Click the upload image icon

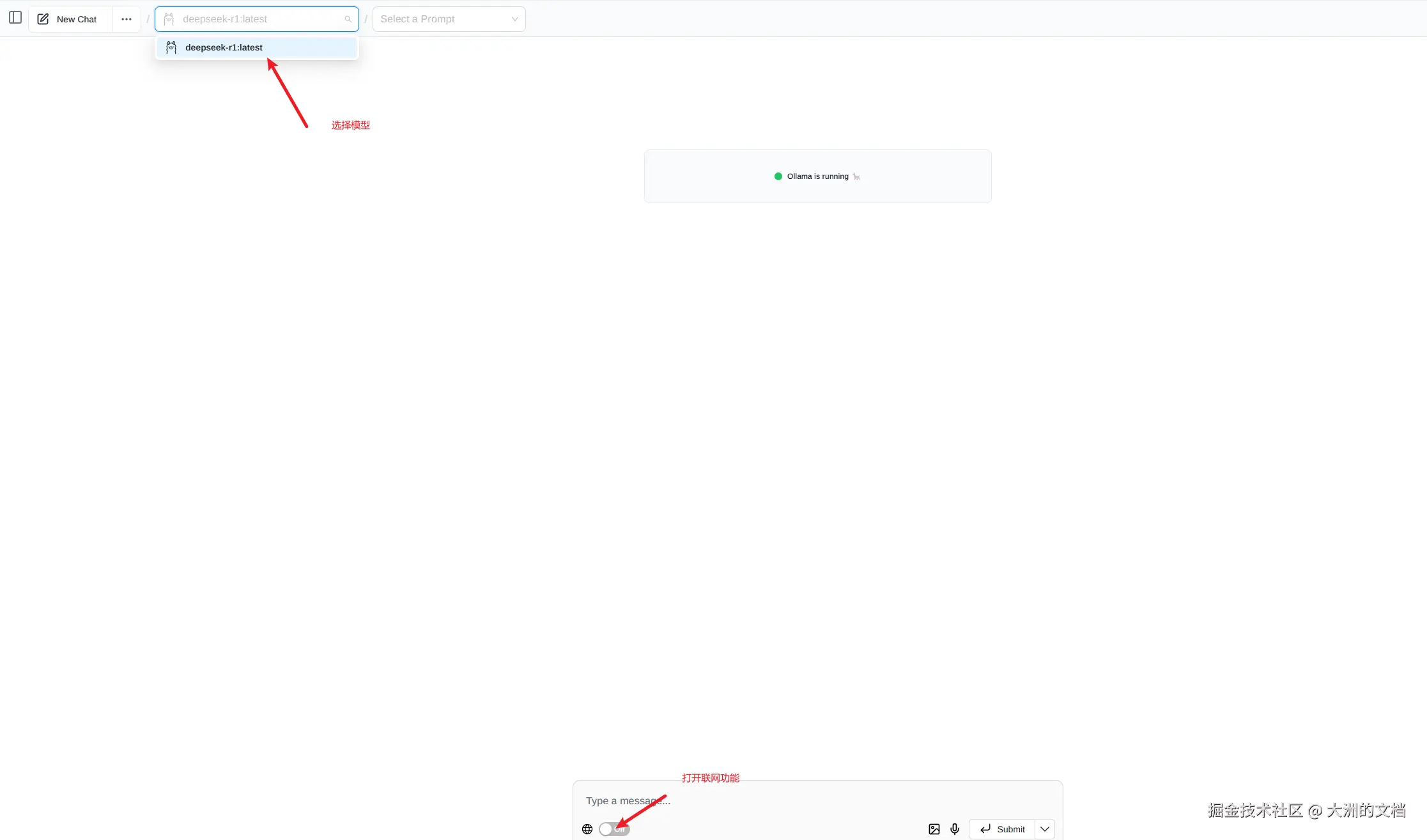[934, 829]
